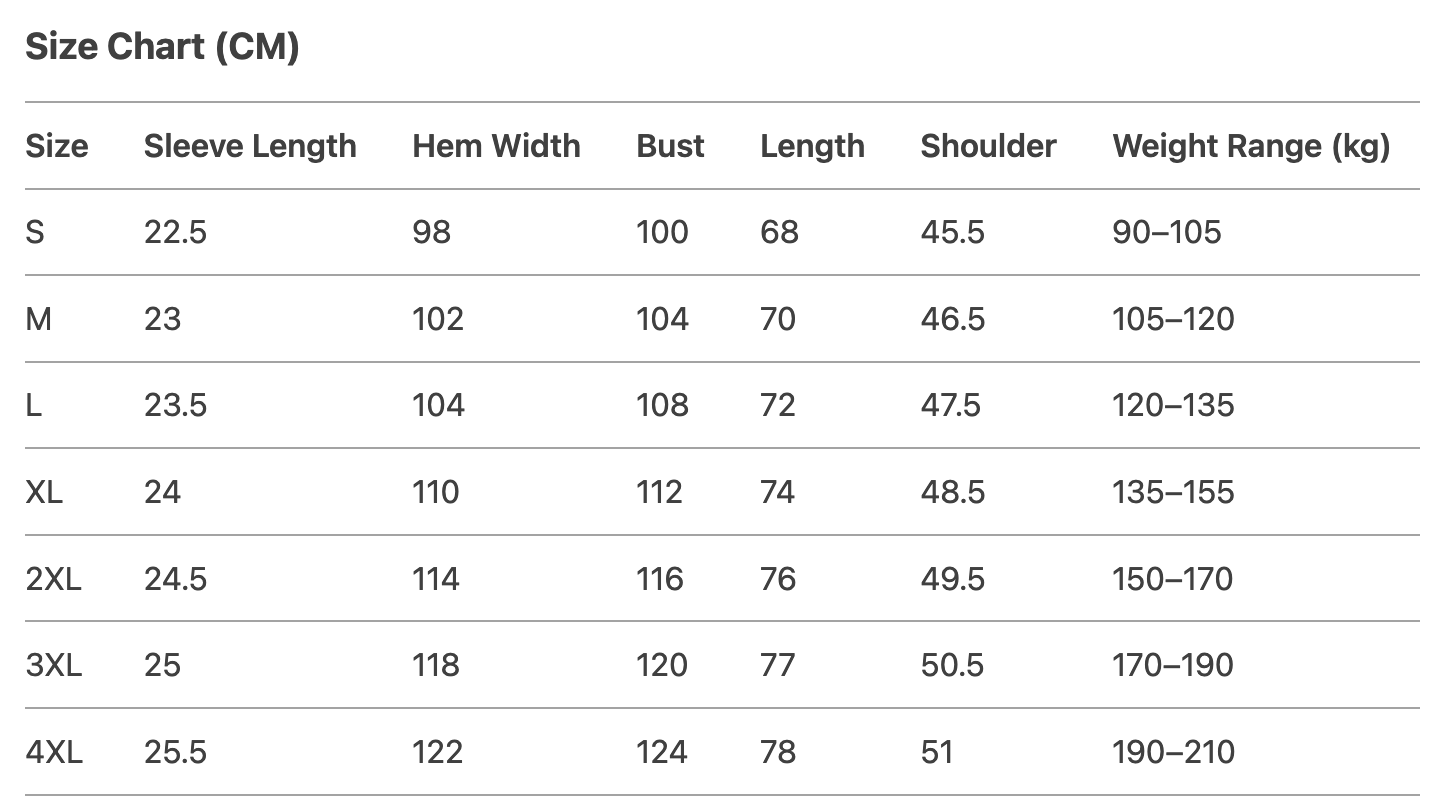Viewport: 1448px width, 798px height.
Task: Click the "Size Chart (CM)" heading
Action: click(x=162, y=47)
